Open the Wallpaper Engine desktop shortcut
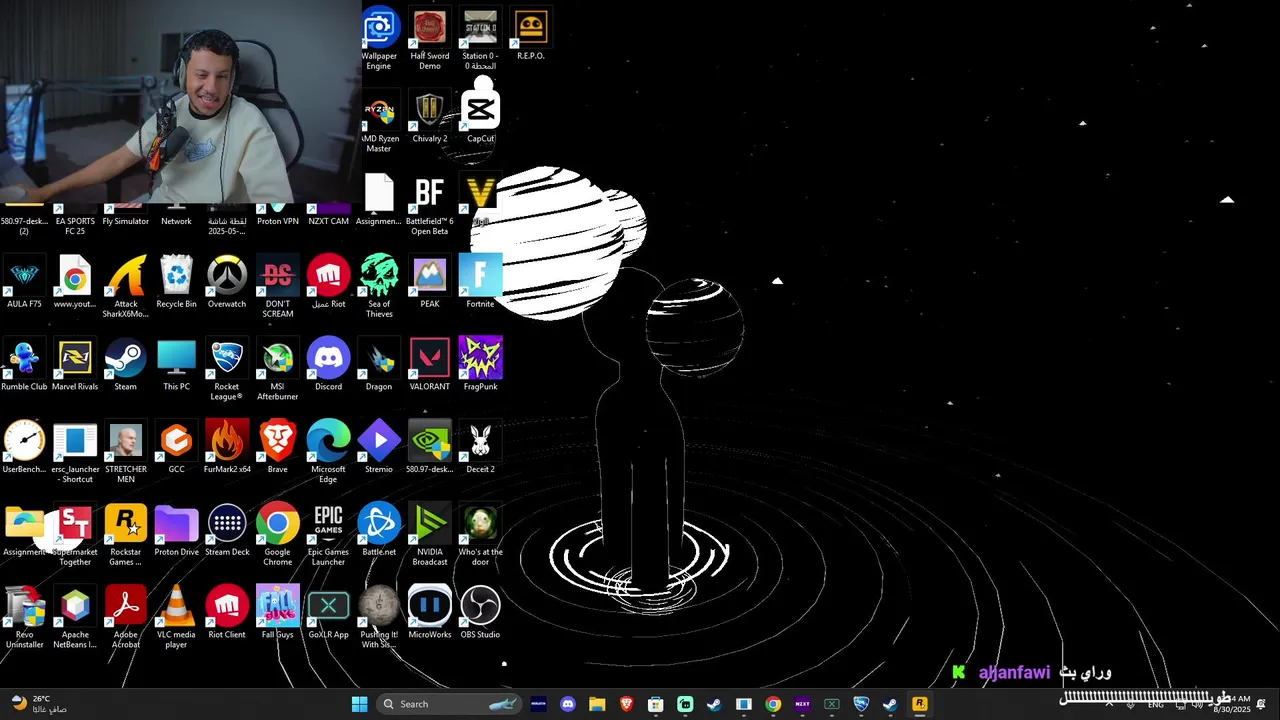The height and width of the screenshot is (720, 1280). (x=379, y=39)
